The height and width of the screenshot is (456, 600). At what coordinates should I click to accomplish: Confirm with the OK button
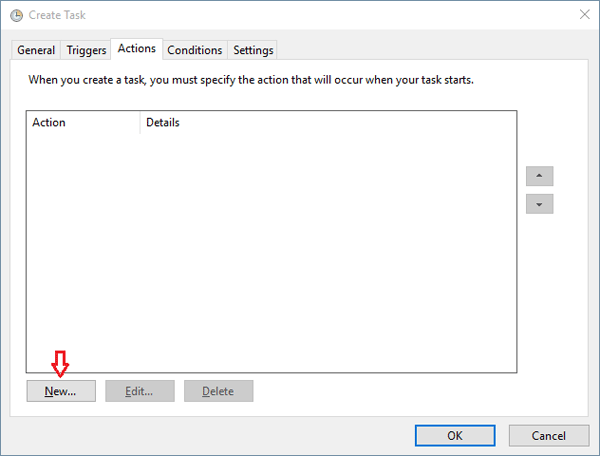point(455,435)
